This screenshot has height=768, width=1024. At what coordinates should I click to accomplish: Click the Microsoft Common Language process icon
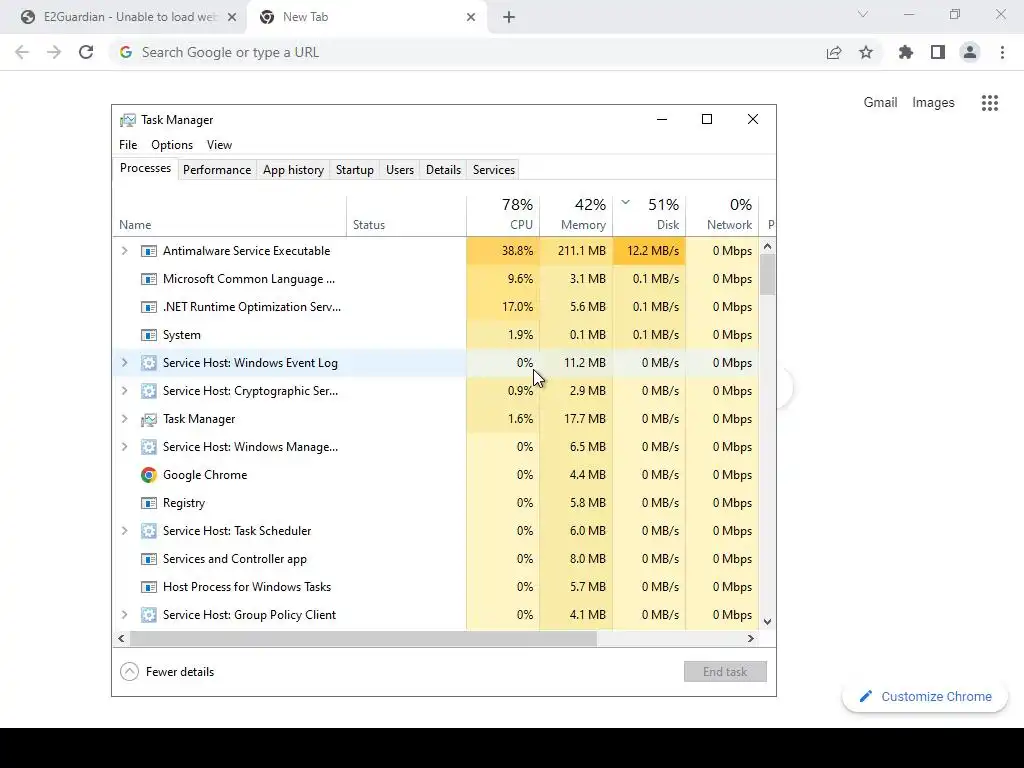click(x=149, y=279)
